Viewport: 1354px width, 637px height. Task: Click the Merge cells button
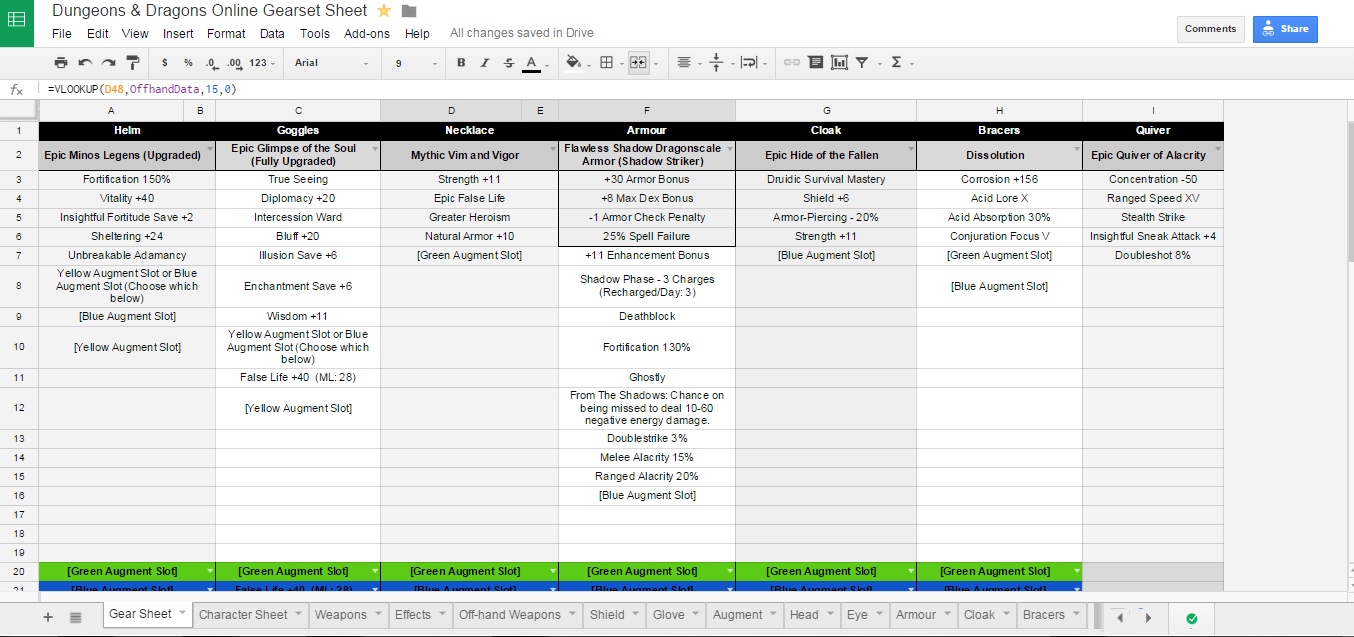[x=639, y=62]
